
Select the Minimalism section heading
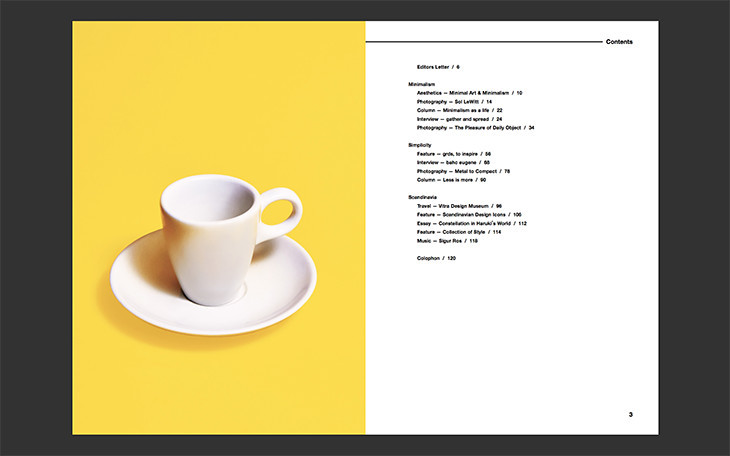[x=421, y=84]
